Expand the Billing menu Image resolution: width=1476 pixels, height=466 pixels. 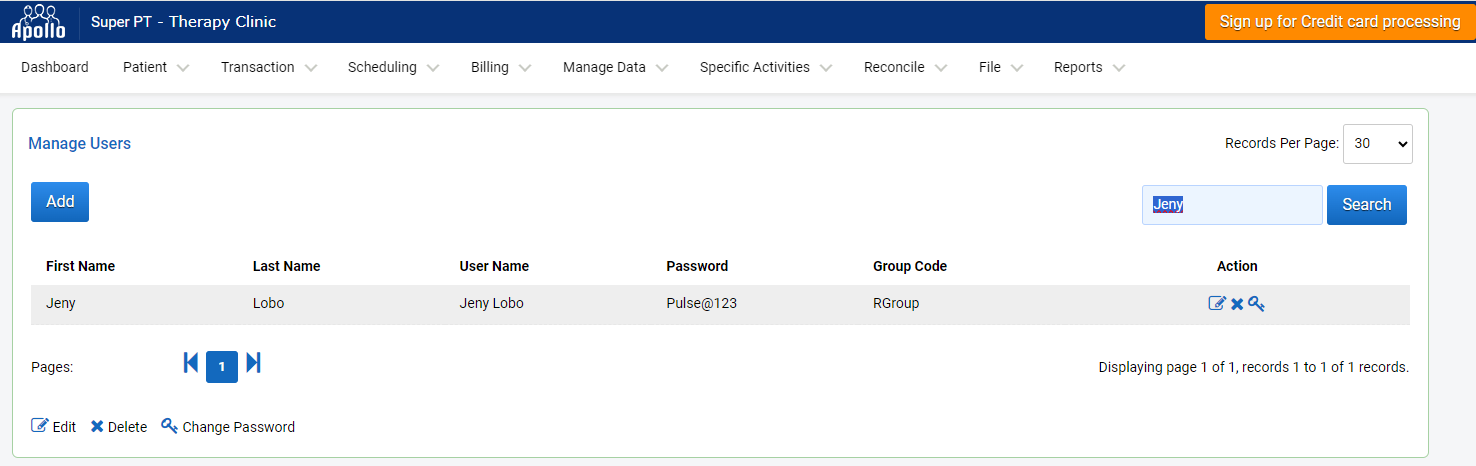point(500,67)
